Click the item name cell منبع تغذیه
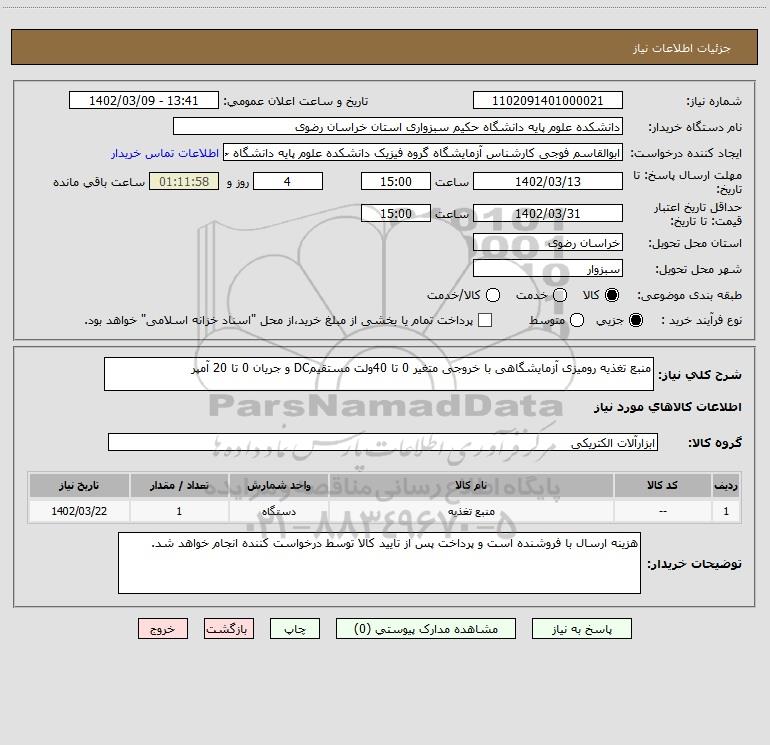 [471, 511]
